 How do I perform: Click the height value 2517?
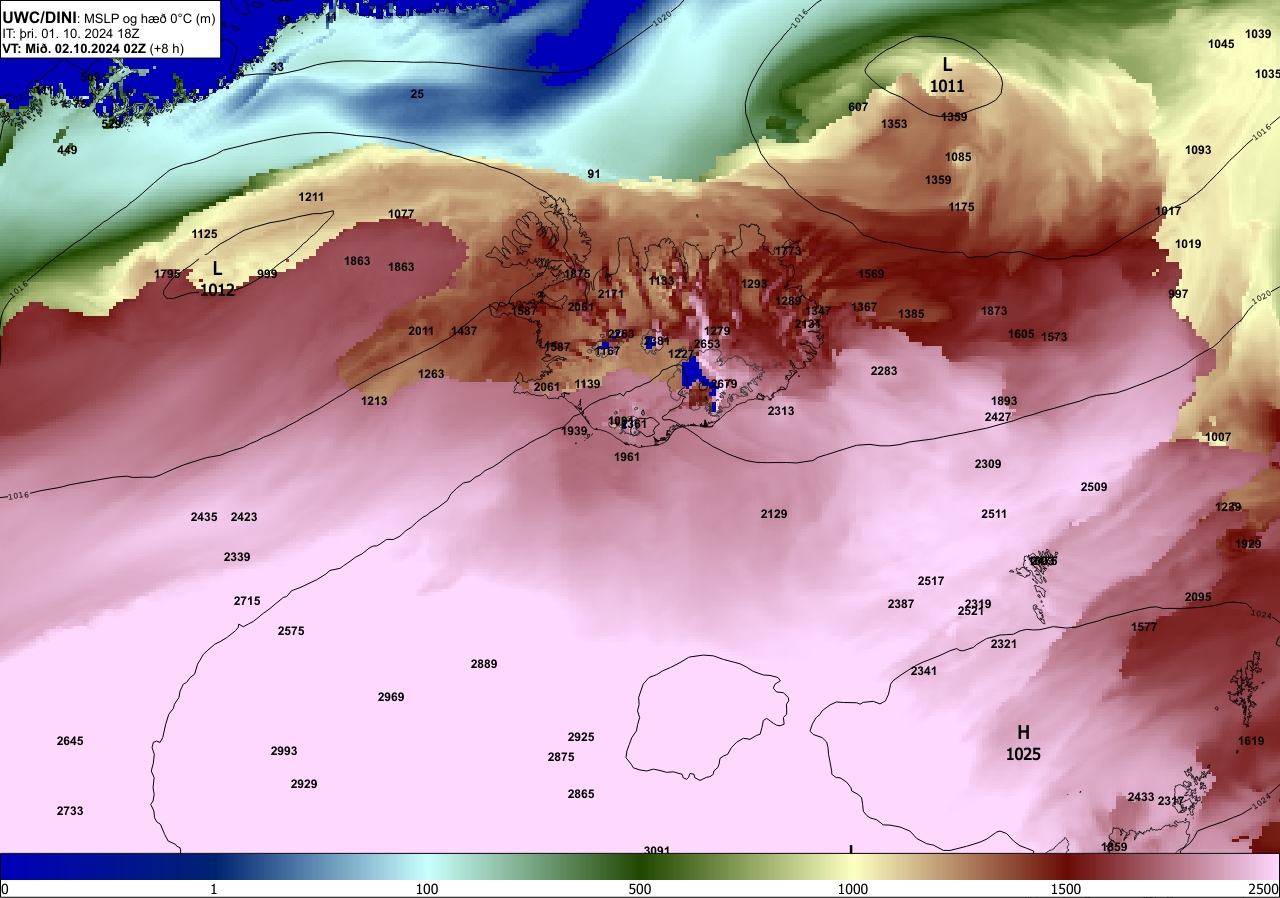click(x=931, y=581)
